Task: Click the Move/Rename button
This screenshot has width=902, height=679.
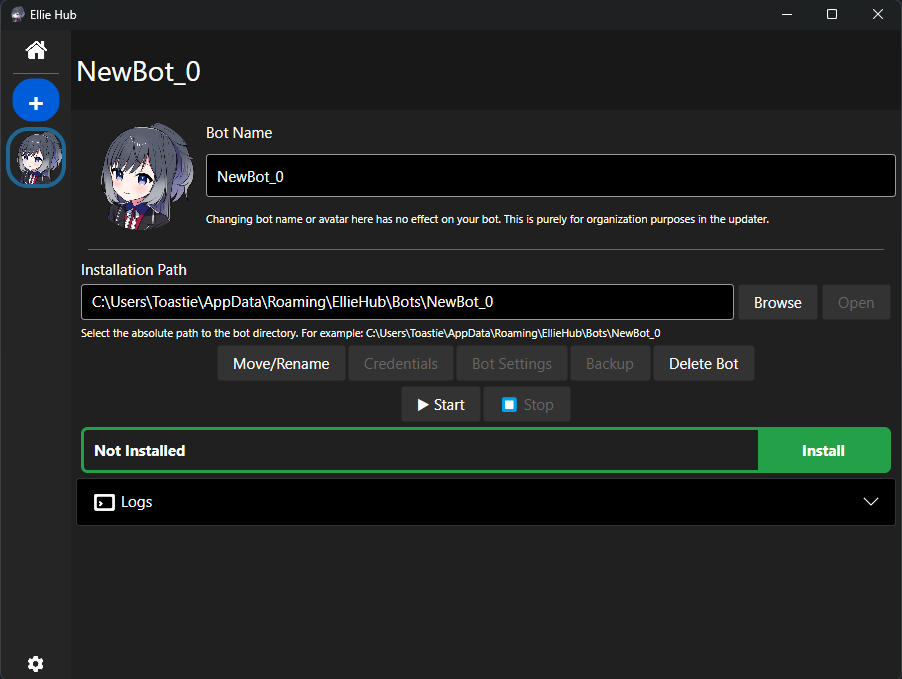Action: pos(281,363)
